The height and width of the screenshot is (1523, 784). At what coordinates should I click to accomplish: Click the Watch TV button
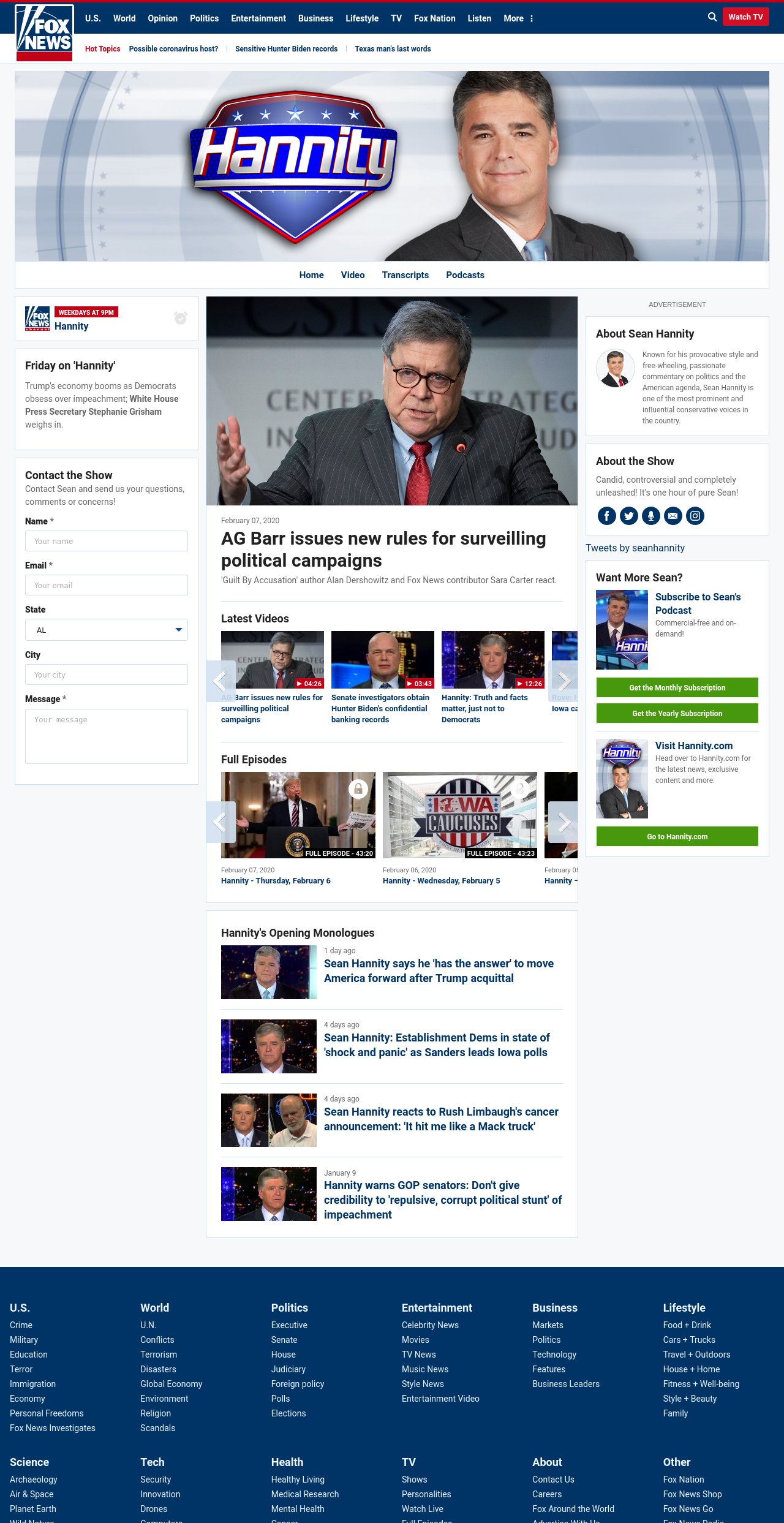point(745,17)
